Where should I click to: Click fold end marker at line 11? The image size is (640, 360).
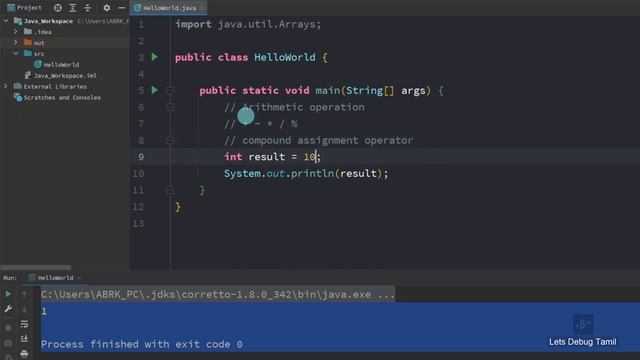click(x=170, y=190)
